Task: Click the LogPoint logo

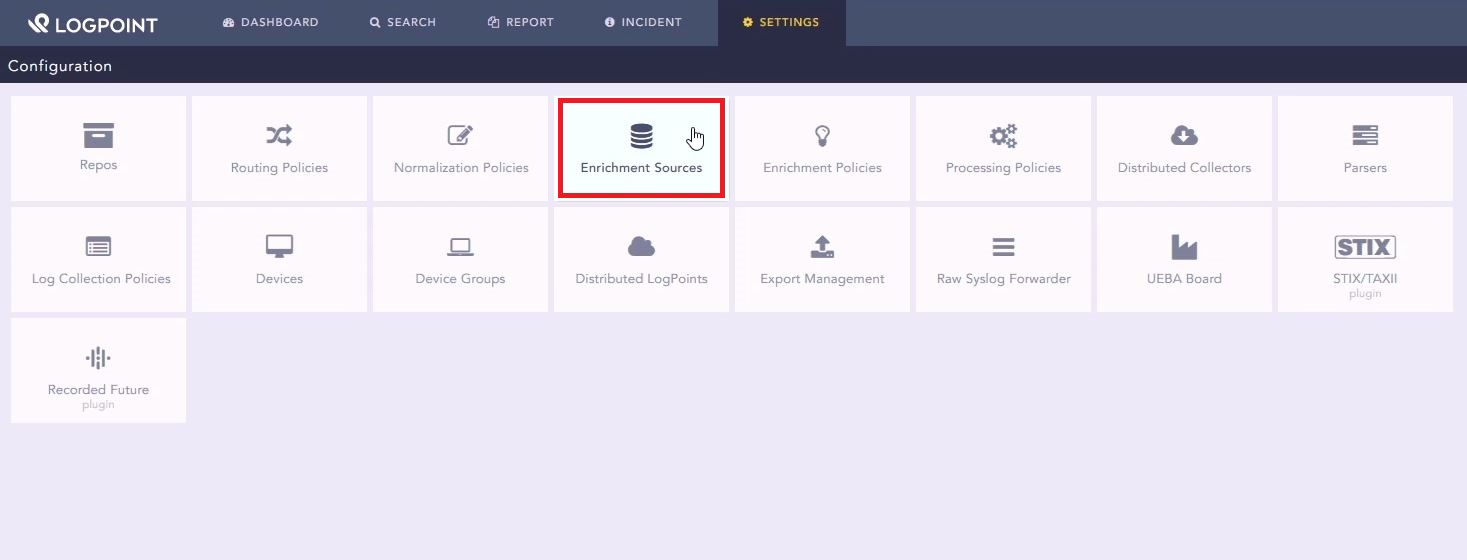Action: (x=93, y=23)
